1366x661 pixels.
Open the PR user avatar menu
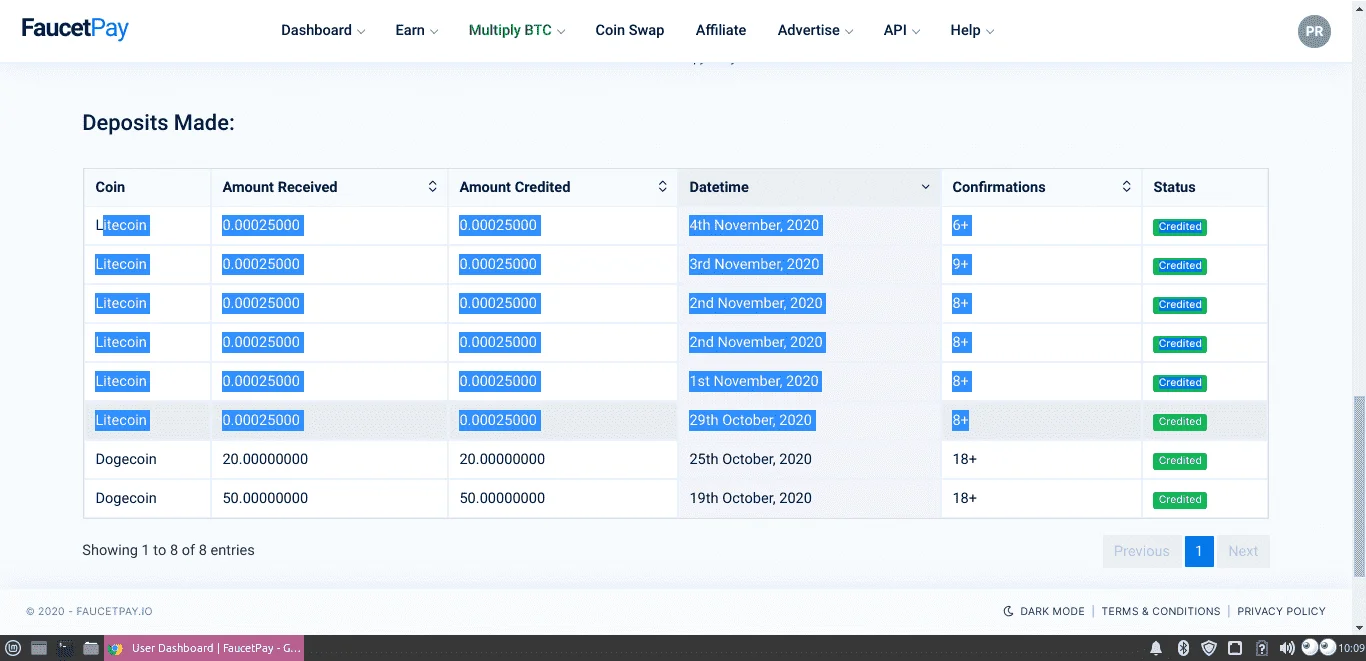click(1314, 31)
